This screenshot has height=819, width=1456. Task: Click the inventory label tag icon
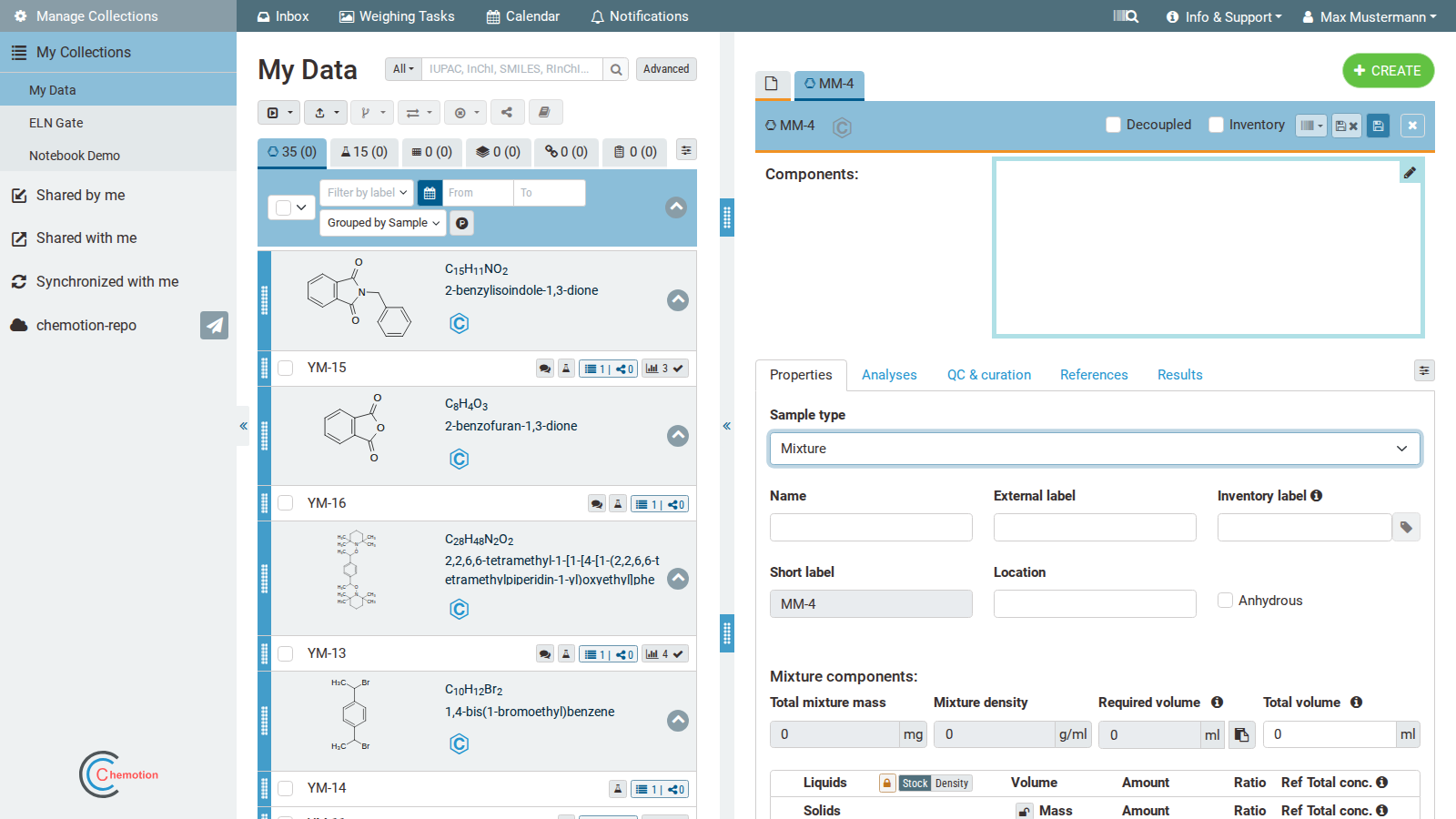(x=1406, y=527)
